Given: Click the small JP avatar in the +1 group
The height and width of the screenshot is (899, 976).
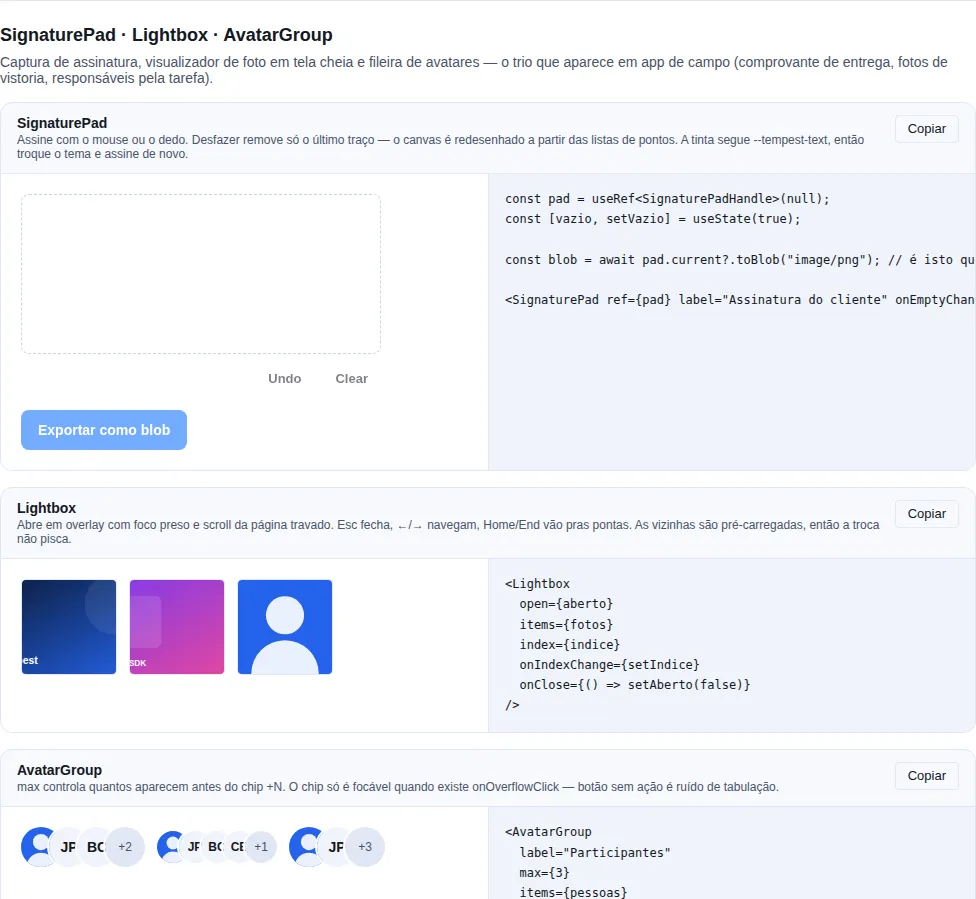Looking at the screenshot, I should coord(193,847).
